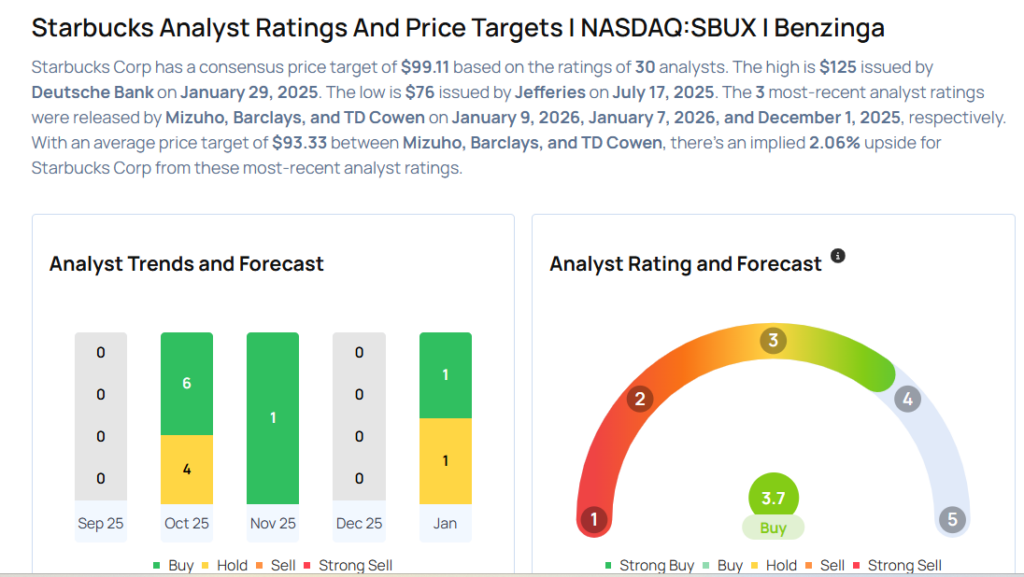
Task: Click the yellow Jan bar segment showing 1
Action: coord(445,461)
